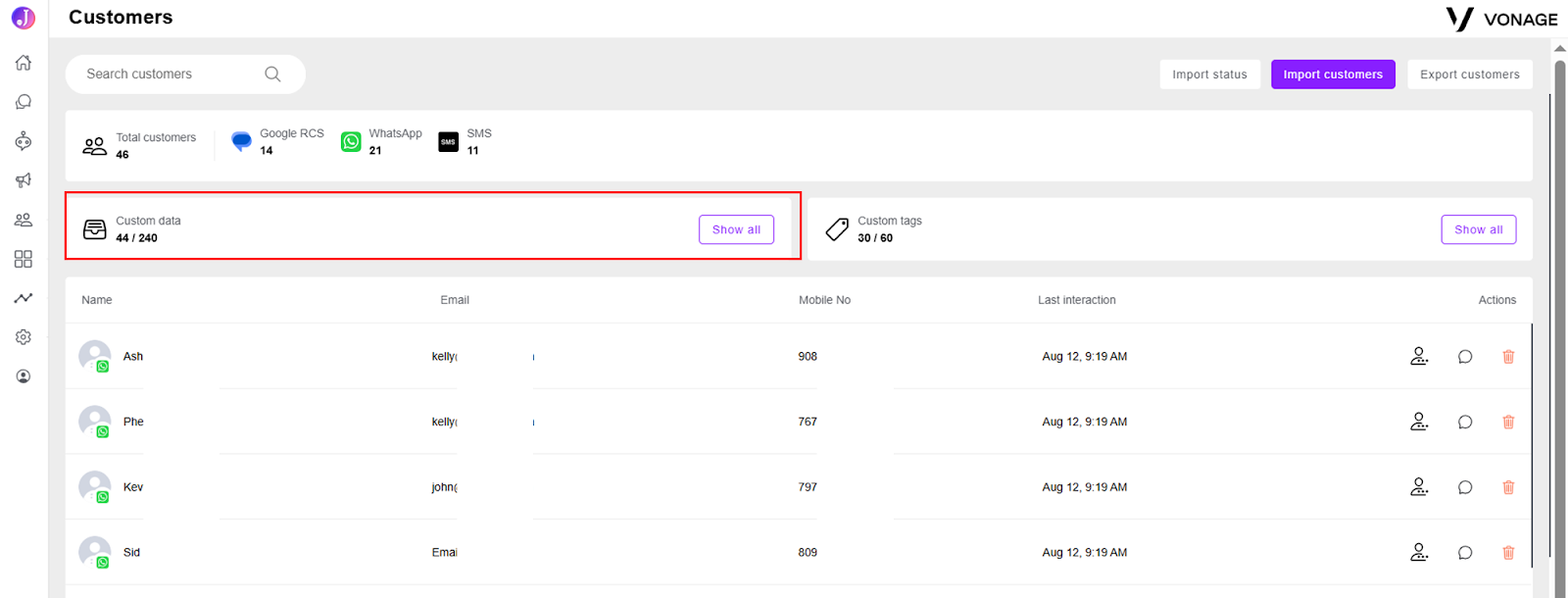Click the Vonage logo

click(x=1501, y=19)
